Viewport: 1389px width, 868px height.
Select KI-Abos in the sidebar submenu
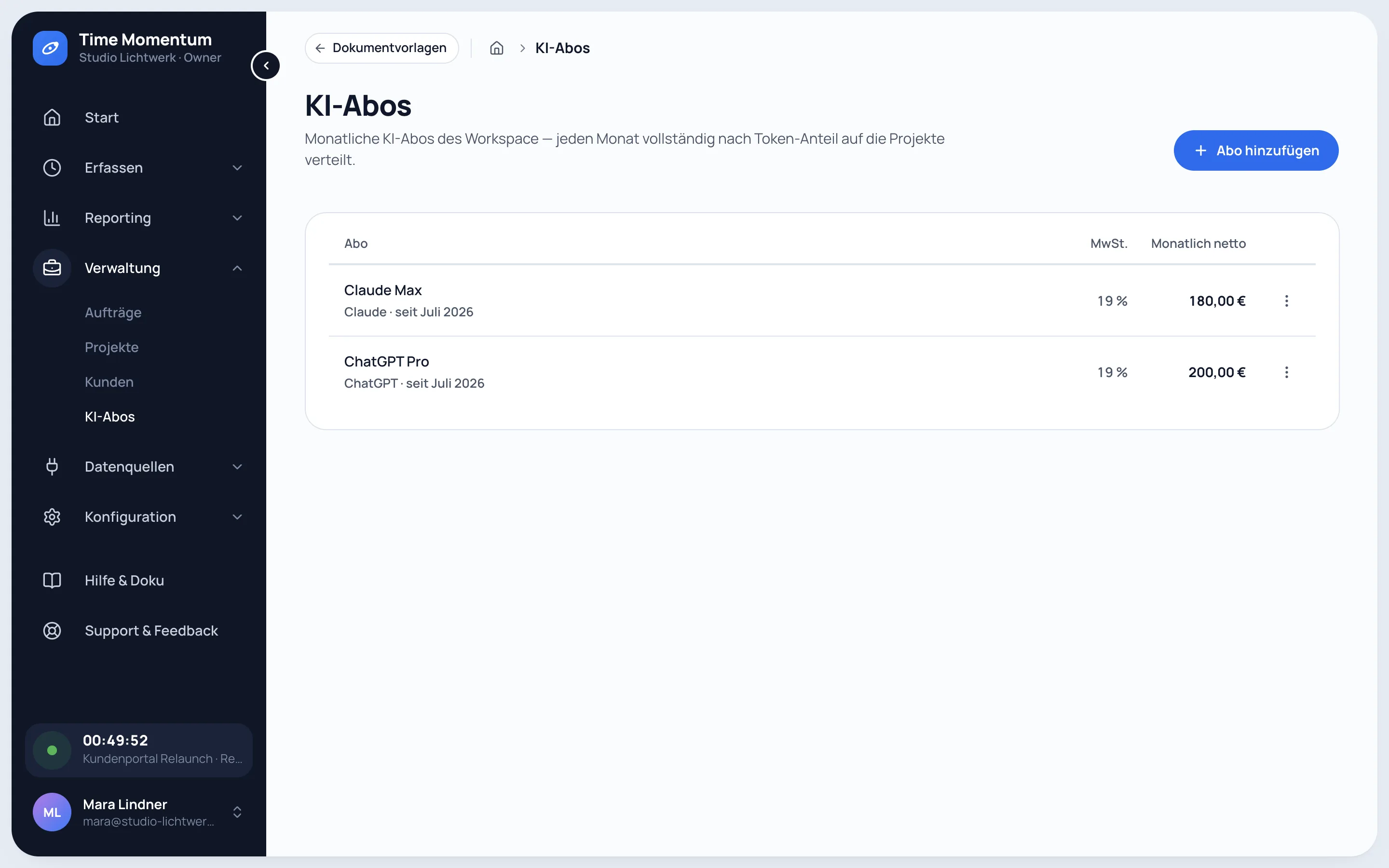(x=109, y=417)
